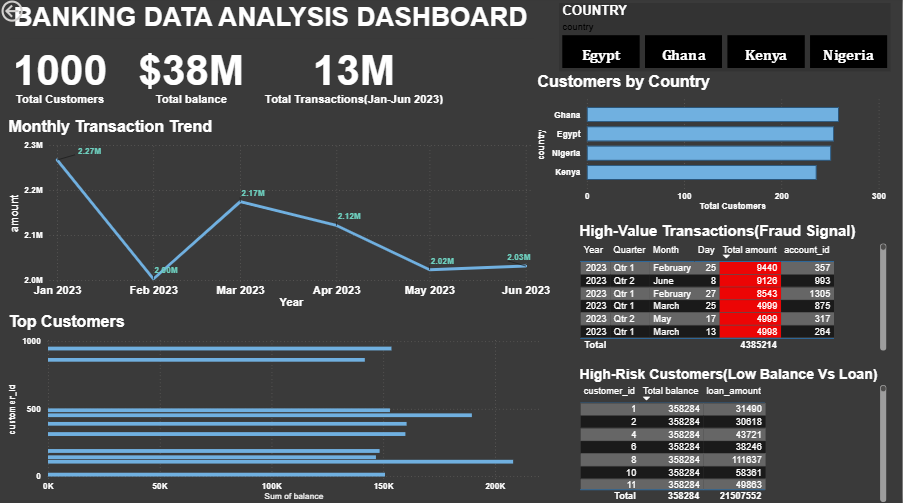Sort fraud table by Quarter column header
The image size is (903, 503).
coord(629,249)
